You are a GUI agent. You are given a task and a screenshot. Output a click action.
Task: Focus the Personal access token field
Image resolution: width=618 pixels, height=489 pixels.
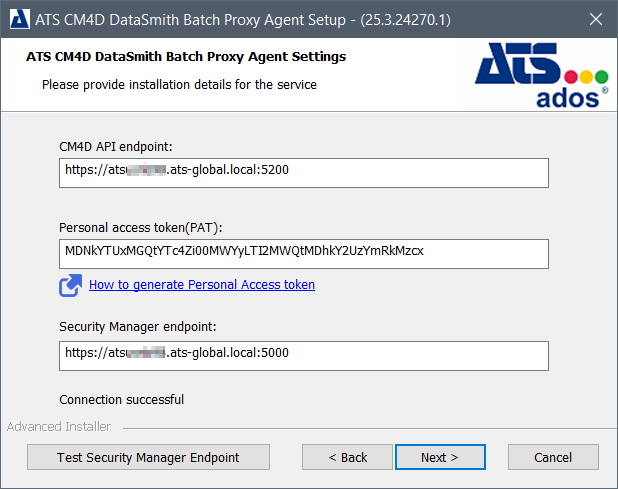tap(304, 253)
